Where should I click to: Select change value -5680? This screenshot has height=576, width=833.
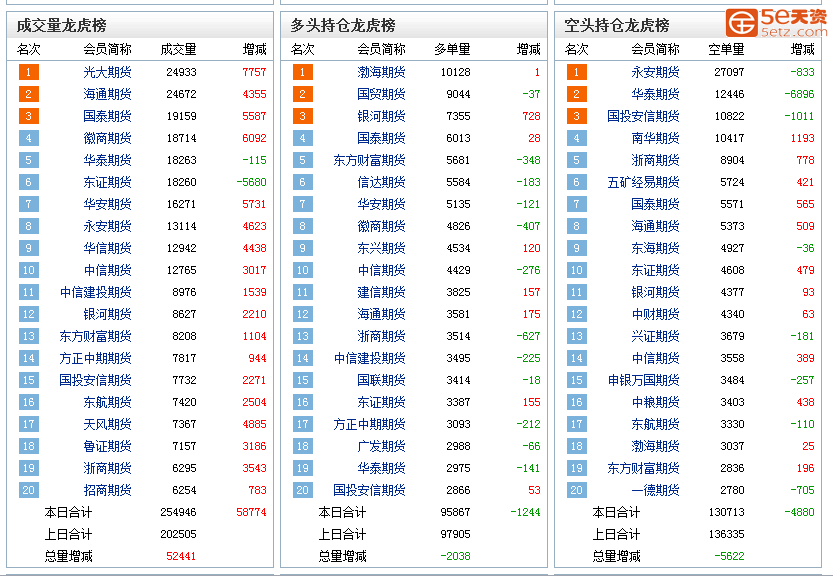coord(252,182)
